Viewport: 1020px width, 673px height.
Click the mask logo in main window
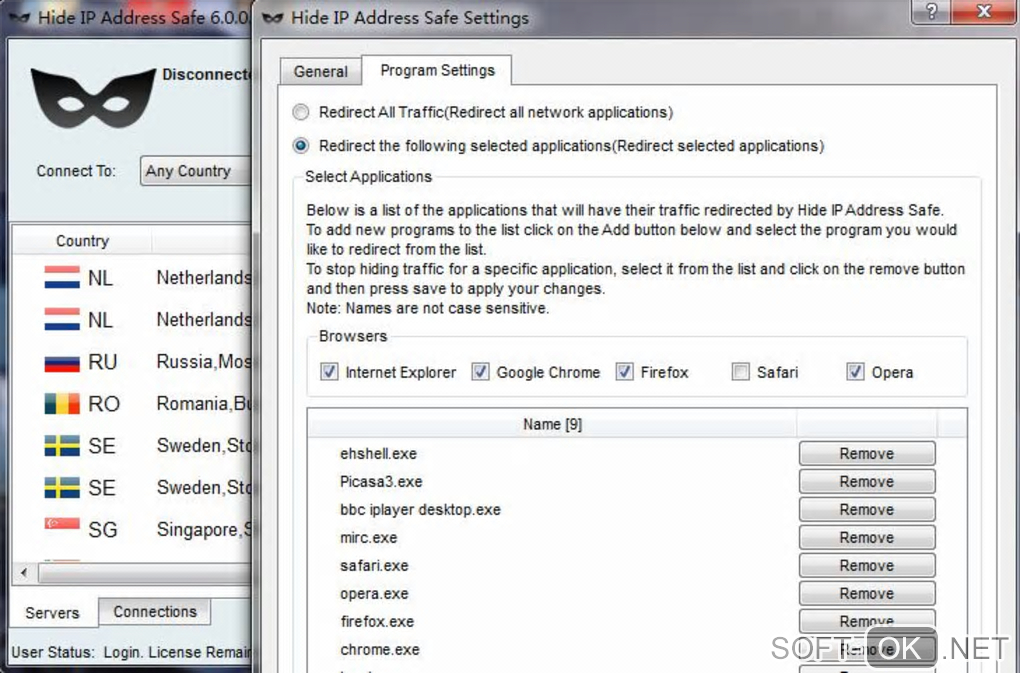92,98
